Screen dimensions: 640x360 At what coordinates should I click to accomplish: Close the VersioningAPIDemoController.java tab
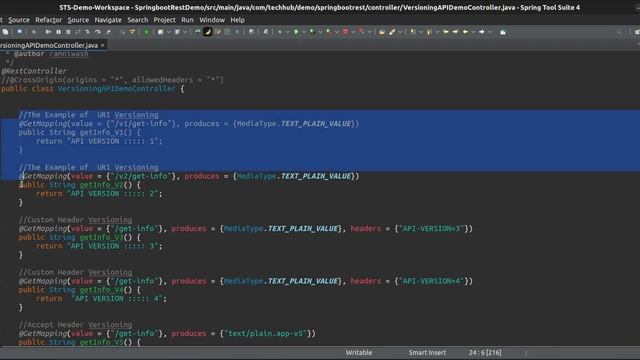[x=102, y=45]
